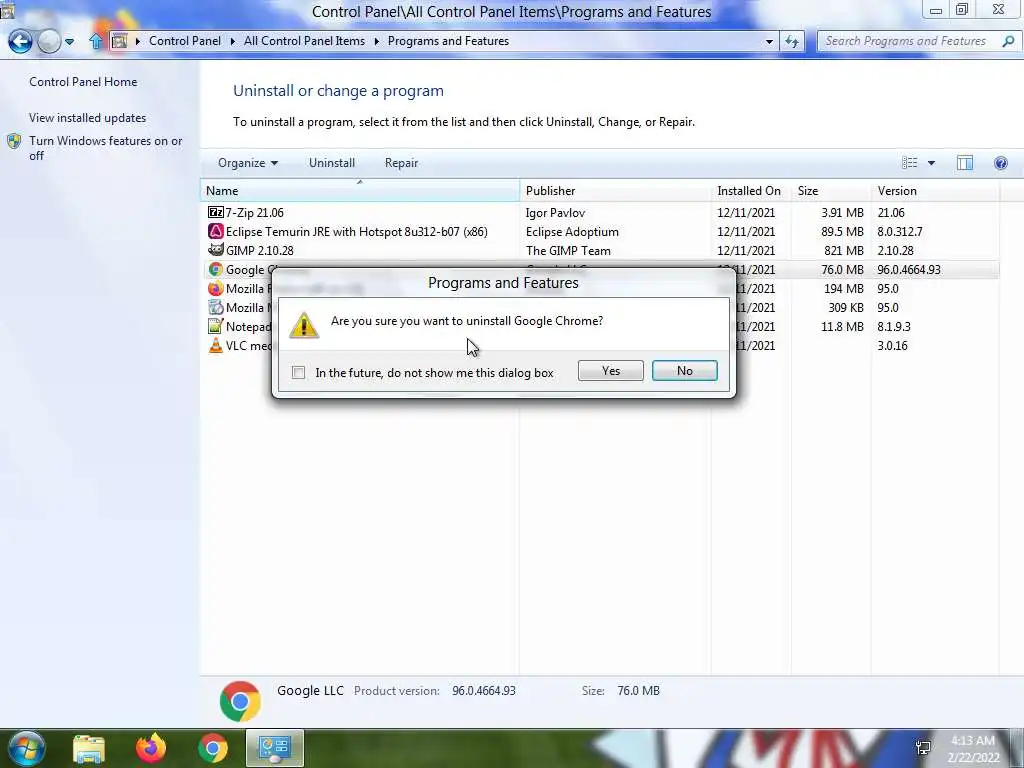Check do not show this dialog box
The width and height of the screenshot is (1024, 768).
(x=298, y=372)
